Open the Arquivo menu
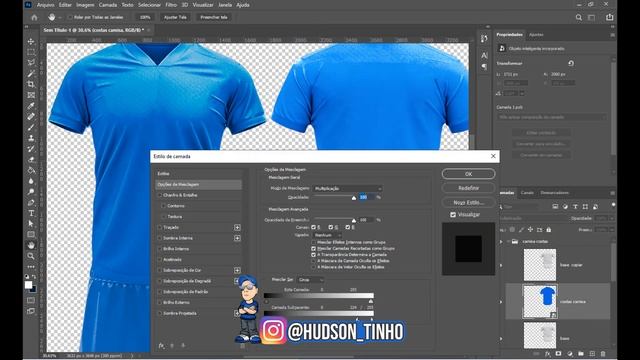The image size is (640, 360). (x=45, y=5)
